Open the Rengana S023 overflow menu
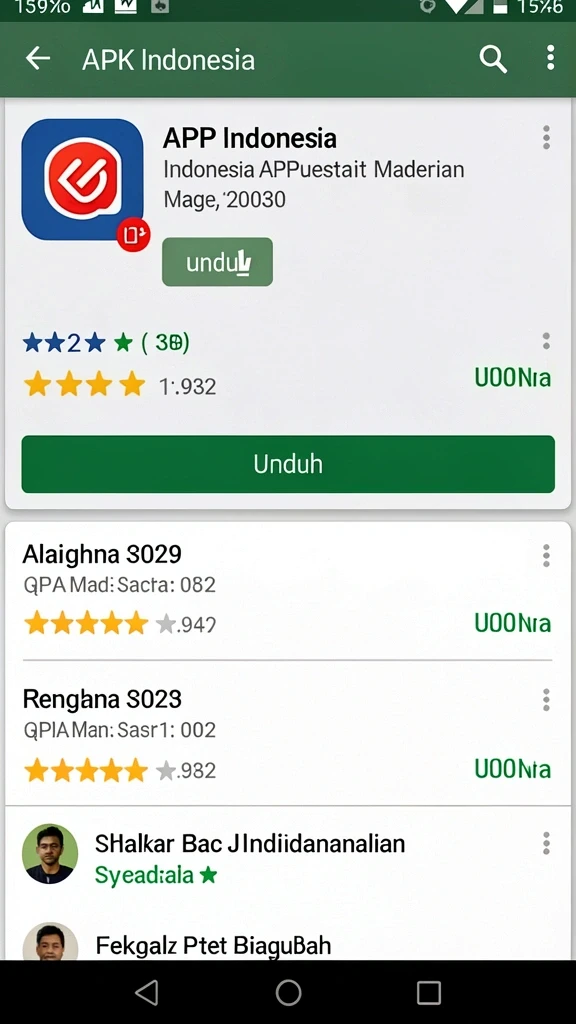576x1024 pixels. click(546, 699)
